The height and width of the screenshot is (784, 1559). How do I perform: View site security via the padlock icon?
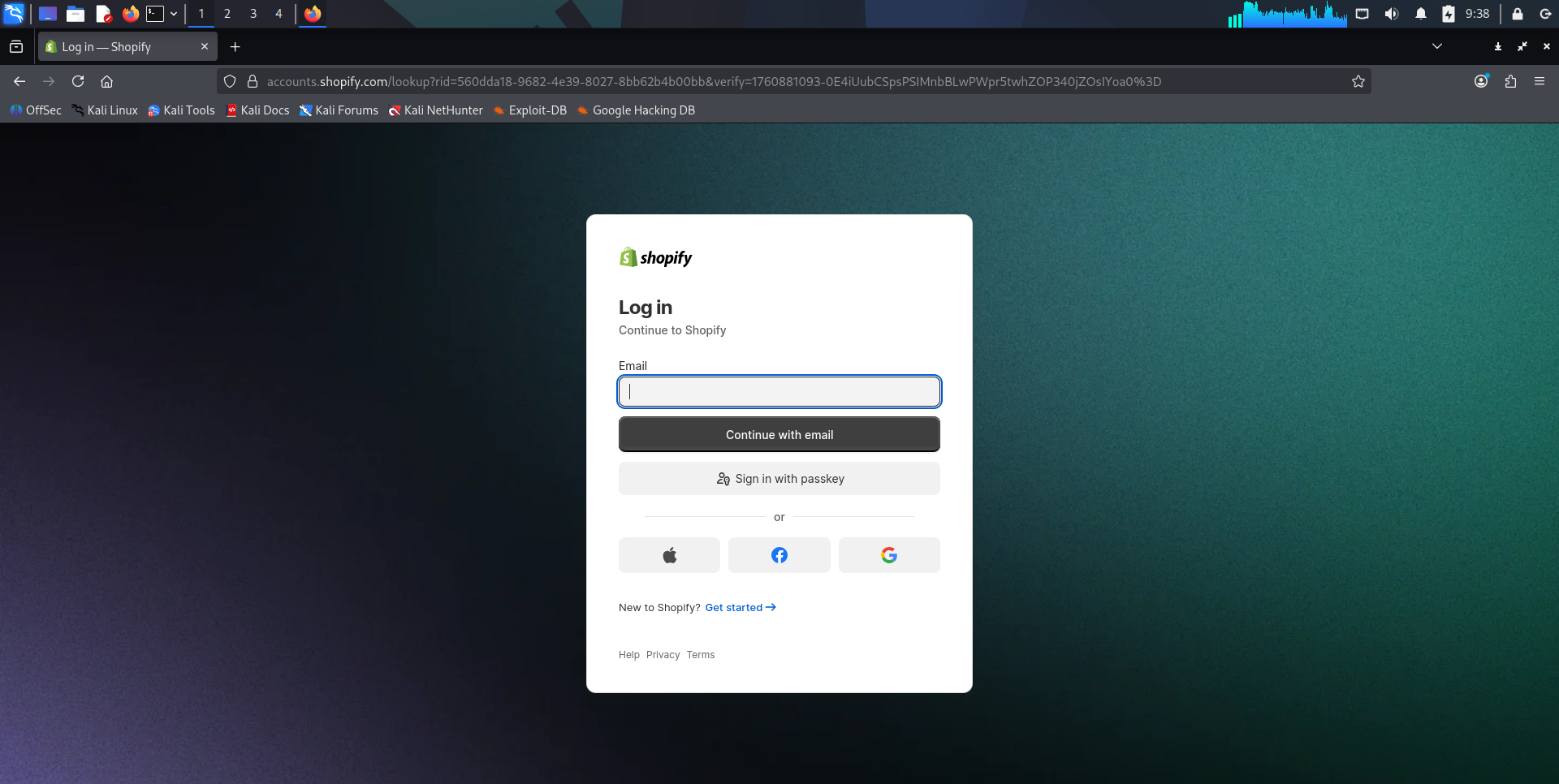tap(253, 81)
